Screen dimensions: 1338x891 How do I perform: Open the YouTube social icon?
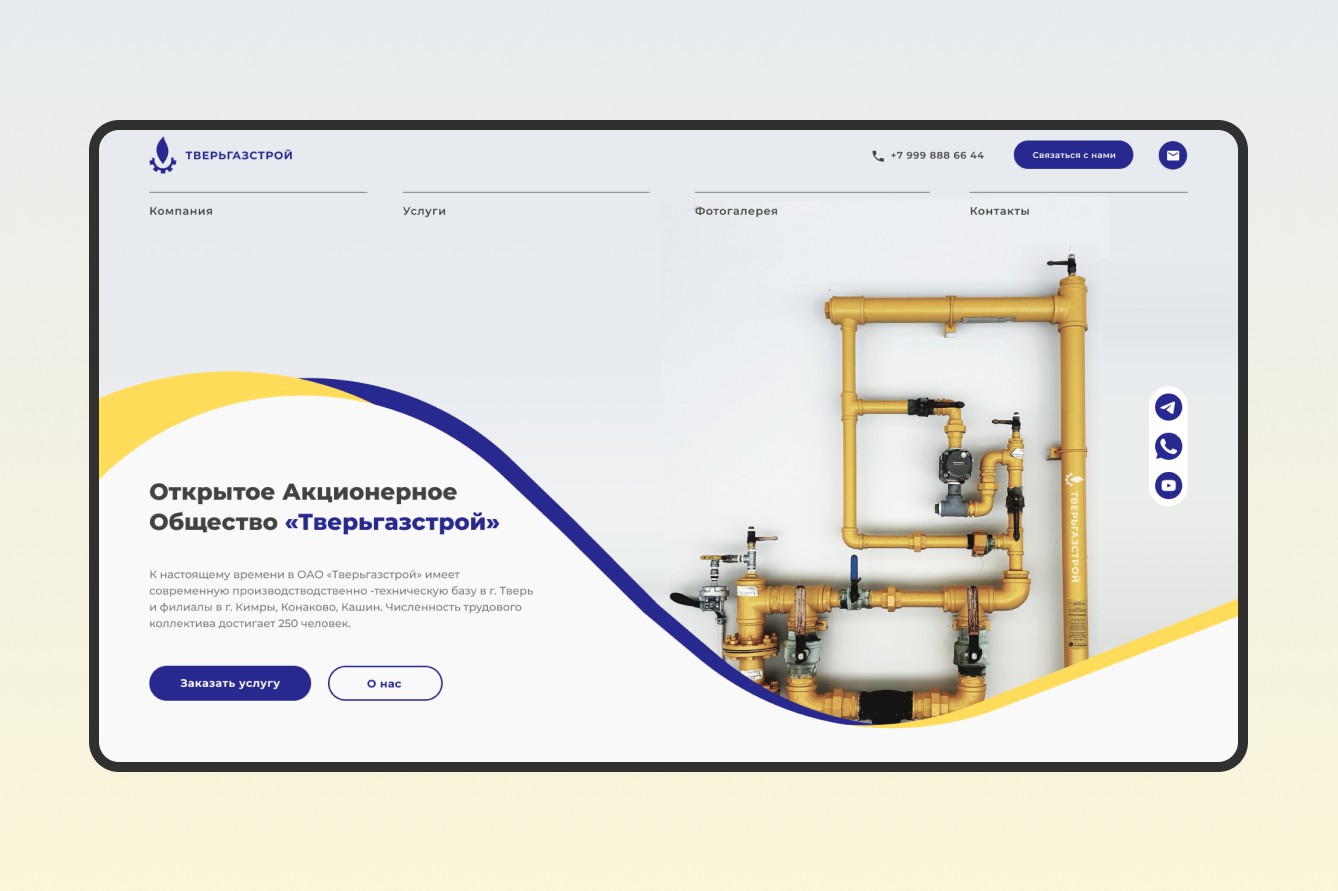click(1168, 486)
